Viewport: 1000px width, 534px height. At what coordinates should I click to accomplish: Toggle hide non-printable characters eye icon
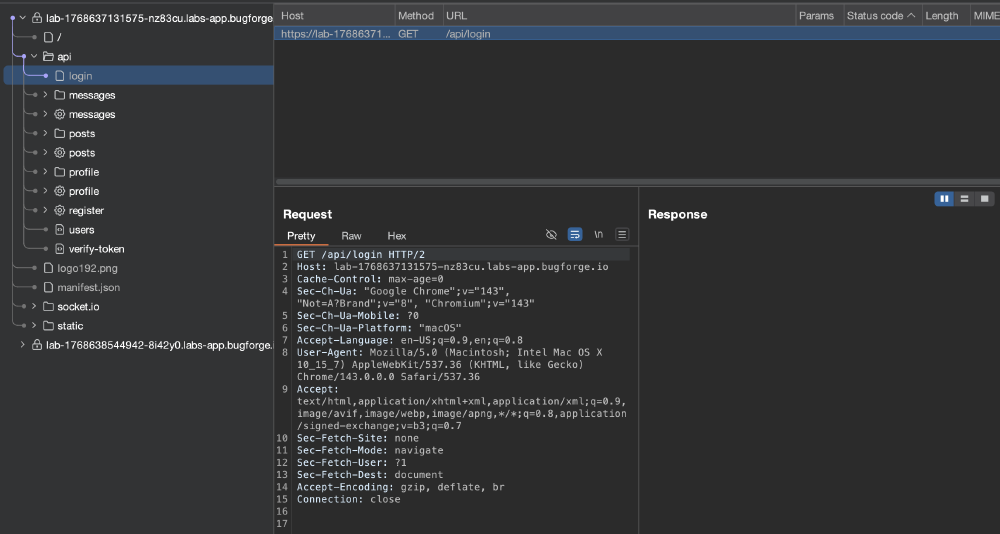(552, 235)
